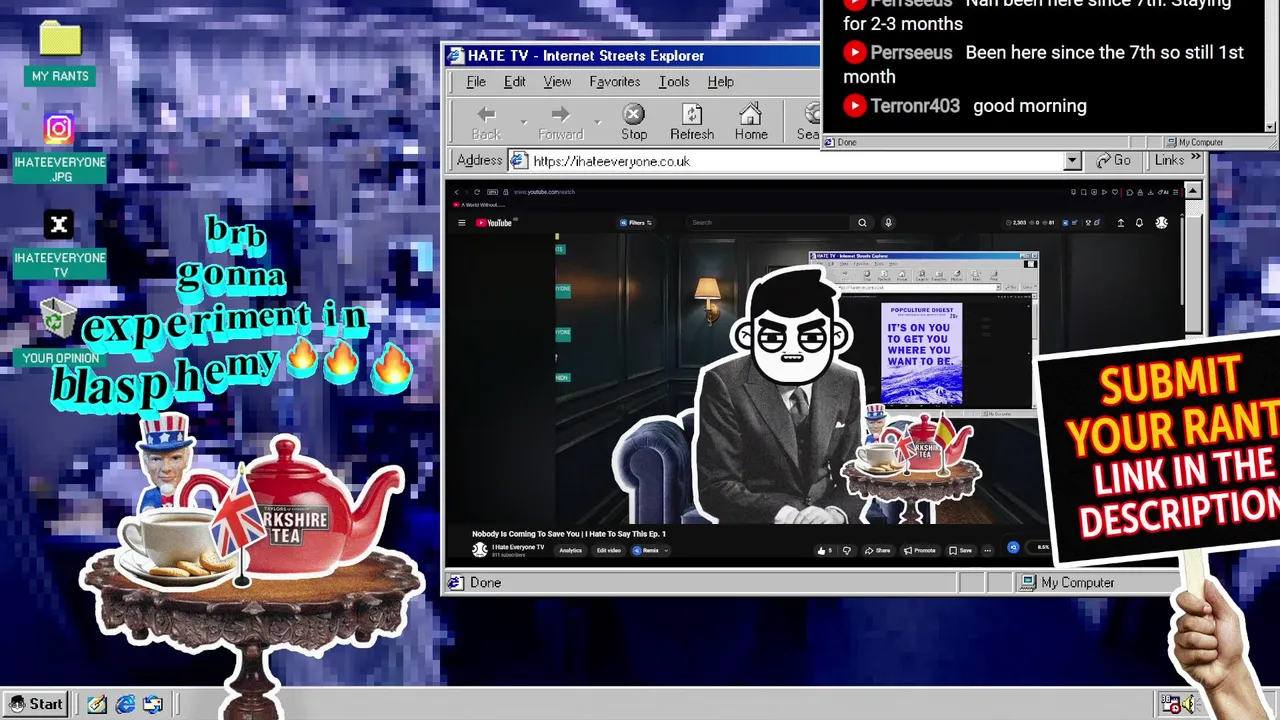The image size is (1280, 720).
Task: Click the page icon in address bar
Action: (x=518, y=161)
